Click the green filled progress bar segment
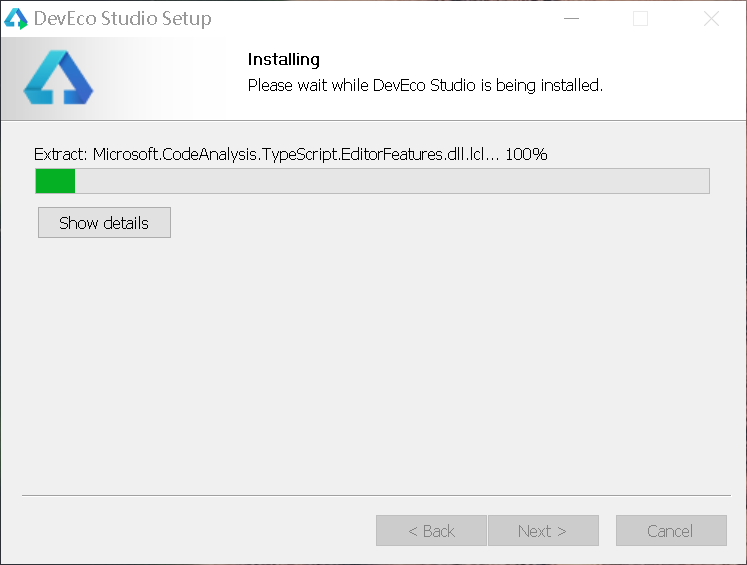The image size is (747, 565). [x=55, y=181]
